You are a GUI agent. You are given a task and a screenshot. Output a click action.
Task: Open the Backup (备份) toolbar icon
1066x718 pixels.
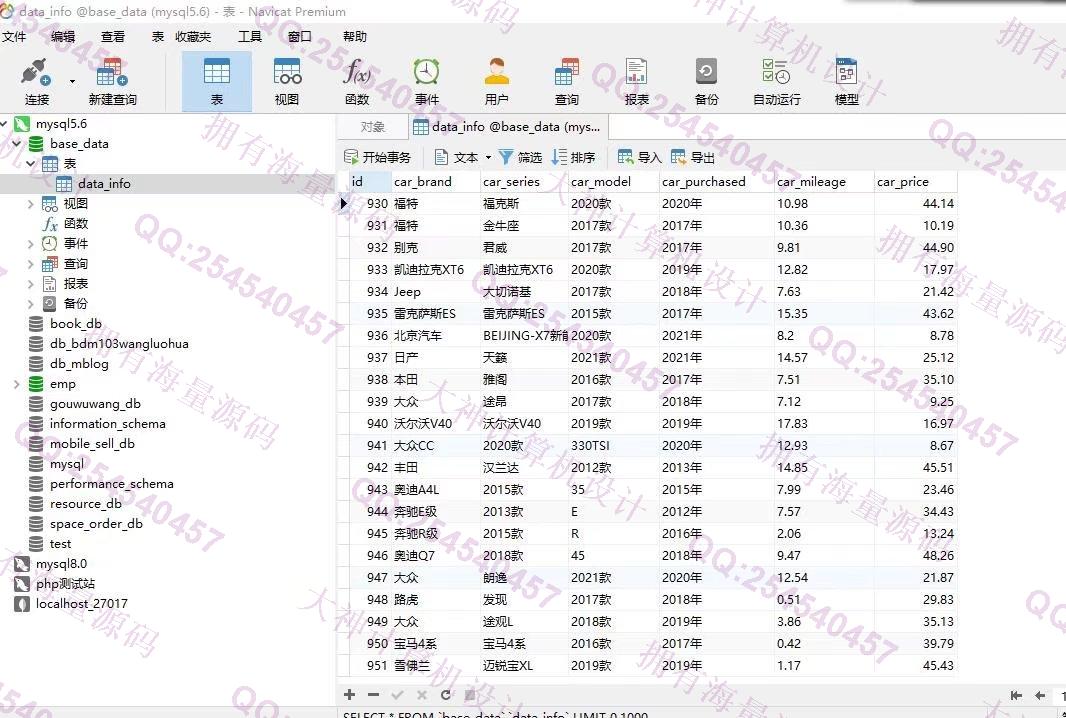pos(706,81)
